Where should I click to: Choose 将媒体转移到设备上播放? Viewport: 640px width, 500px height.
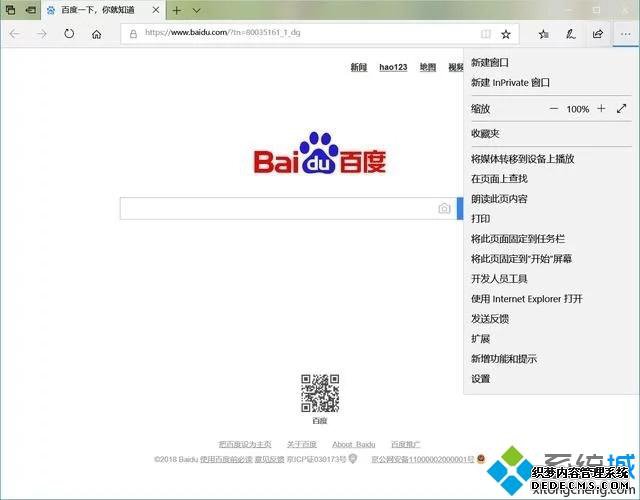522,159
